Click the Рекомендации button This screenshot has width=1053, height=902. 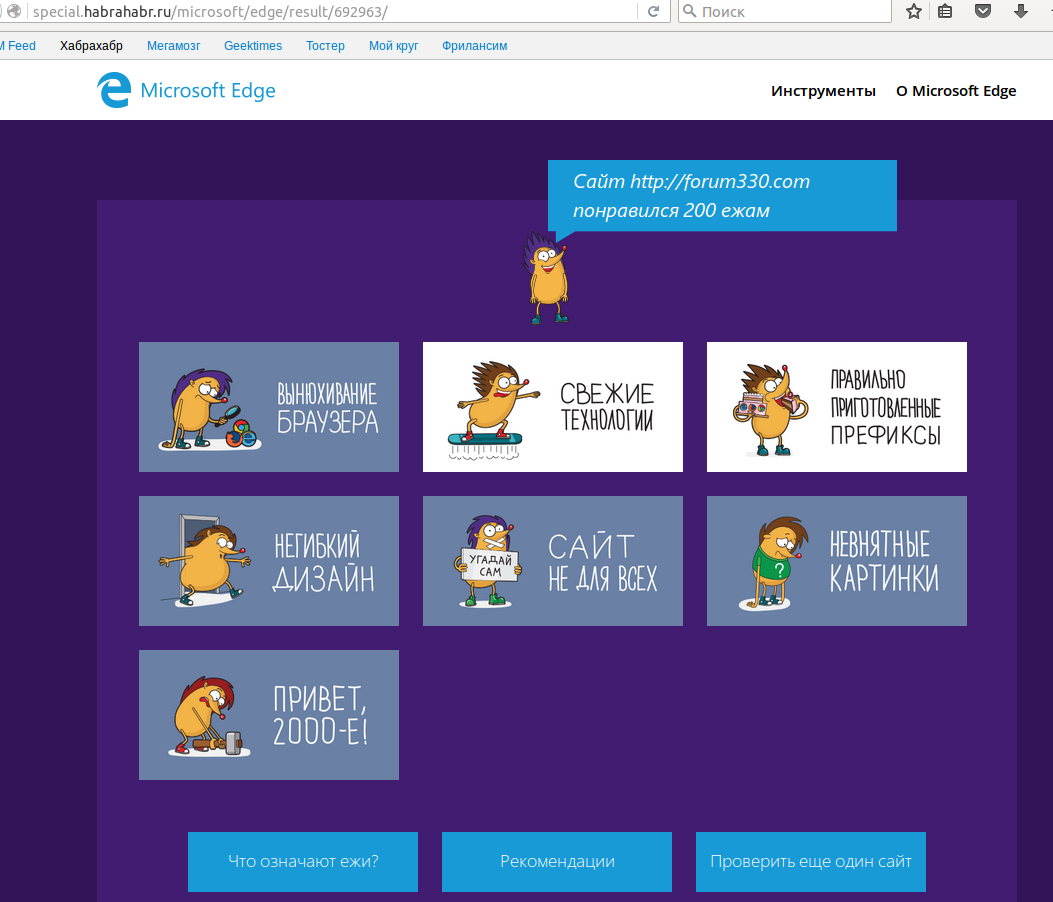557,862
